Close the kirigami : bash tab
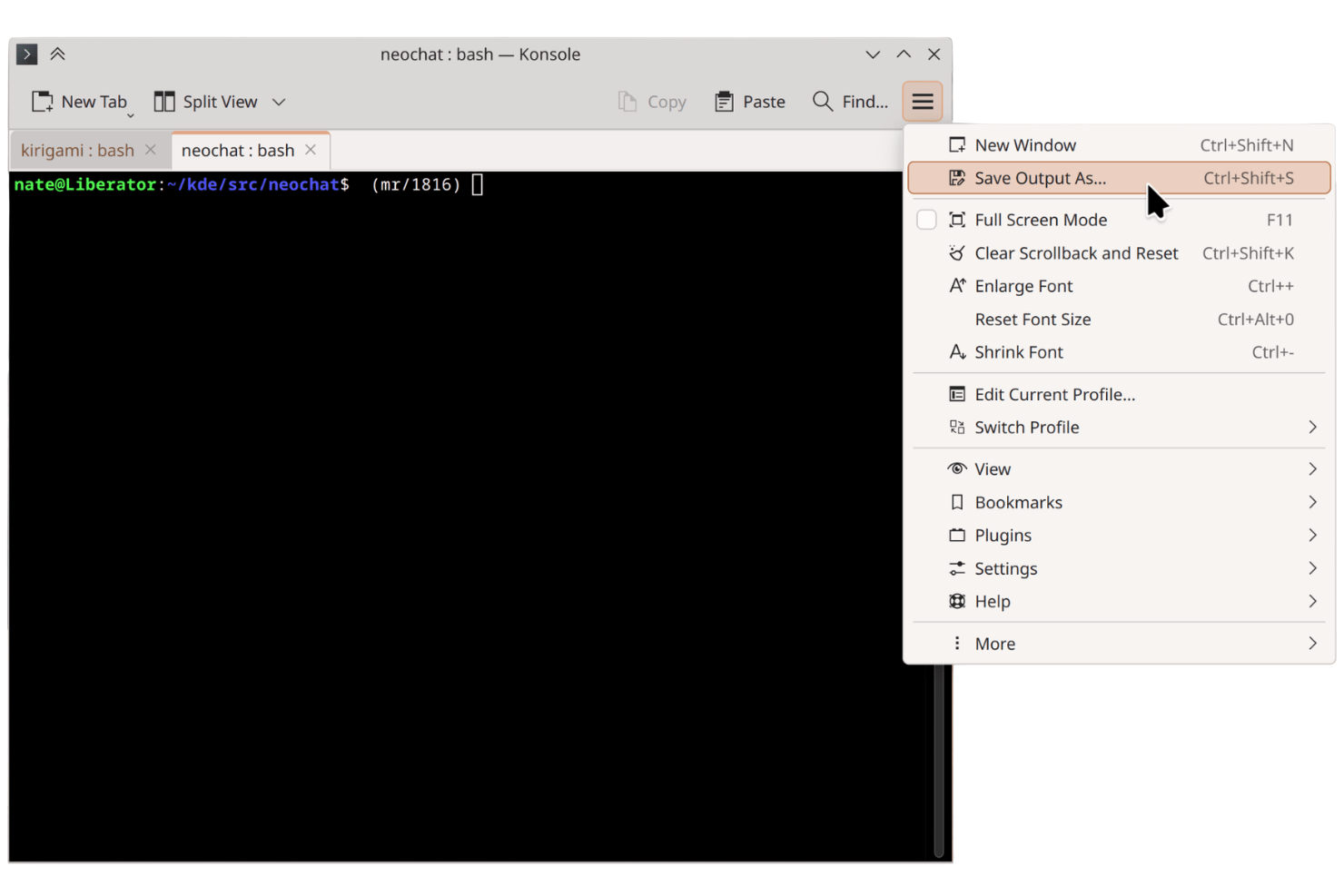The height and width of the screenshot is (896, 1344). click(151, 150)
